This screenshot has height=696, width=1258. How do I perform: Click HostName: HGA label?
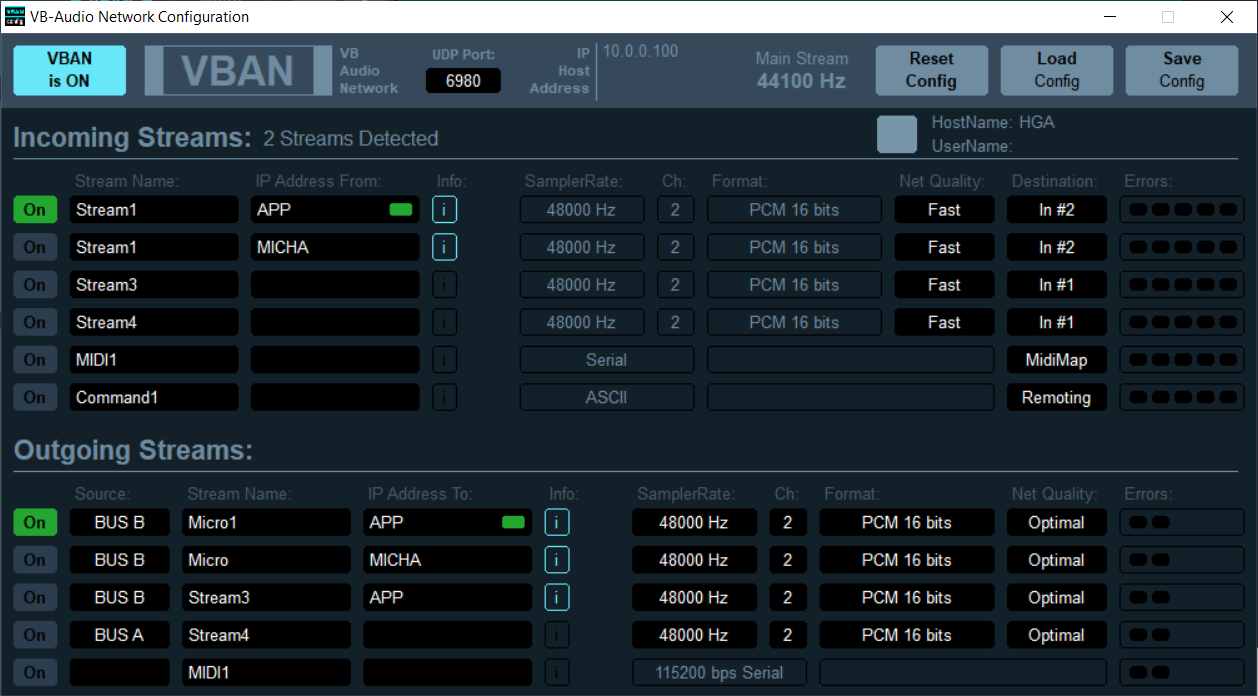(993, 123)
